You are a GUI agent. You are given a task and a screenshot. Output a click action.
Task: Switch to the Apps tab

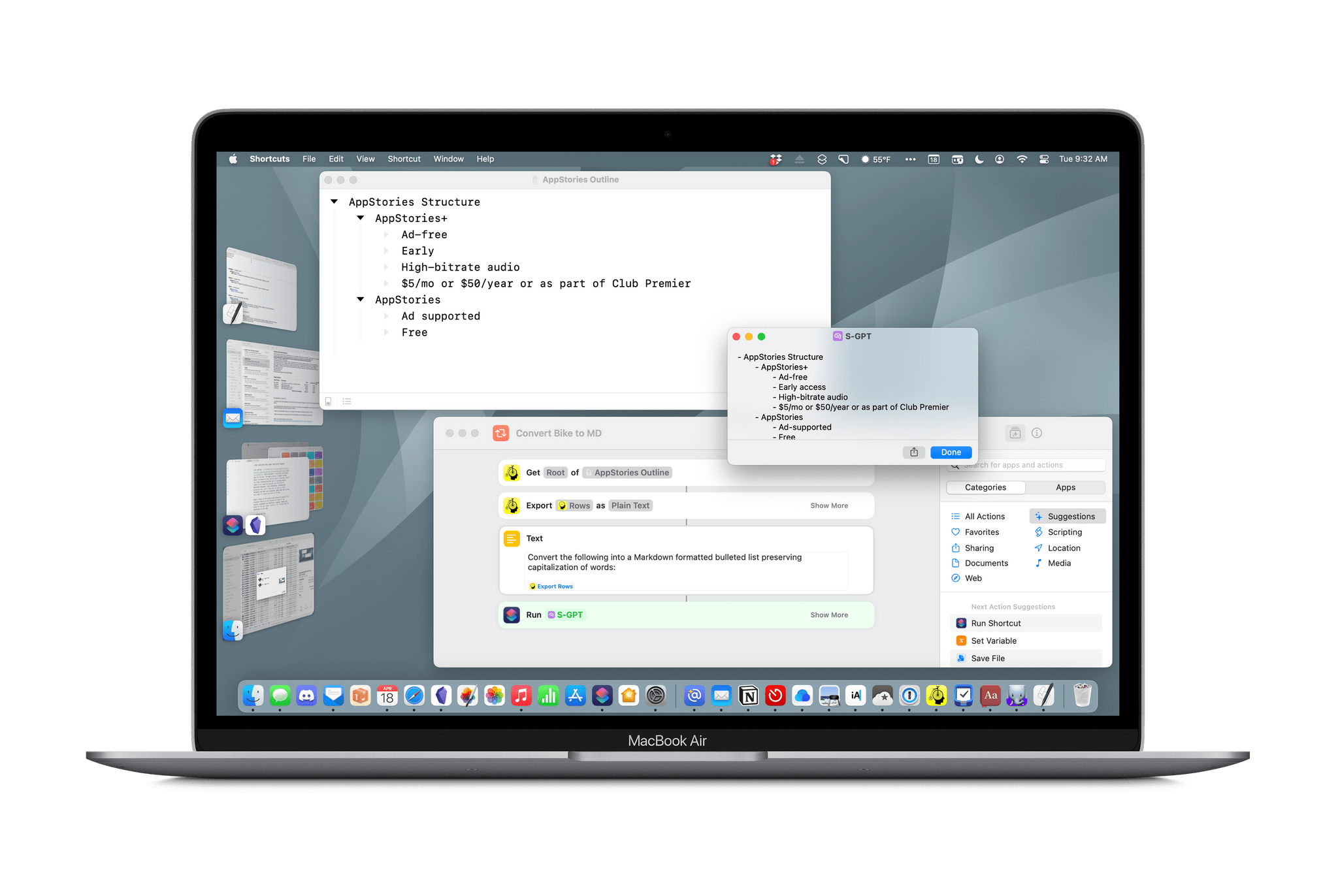1065,487
